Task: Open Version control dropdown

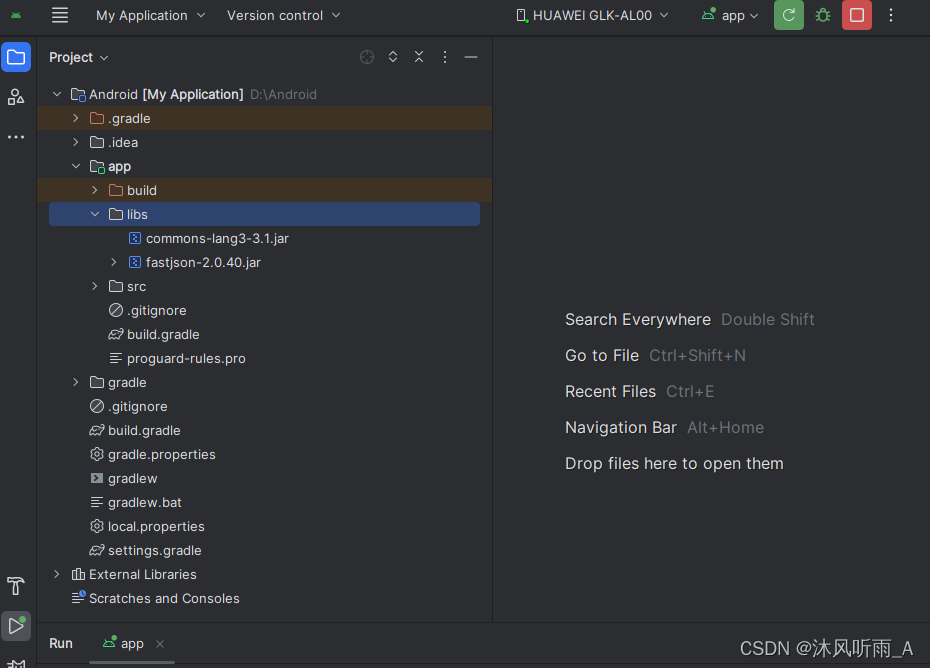Action: (x=284, y=15)
